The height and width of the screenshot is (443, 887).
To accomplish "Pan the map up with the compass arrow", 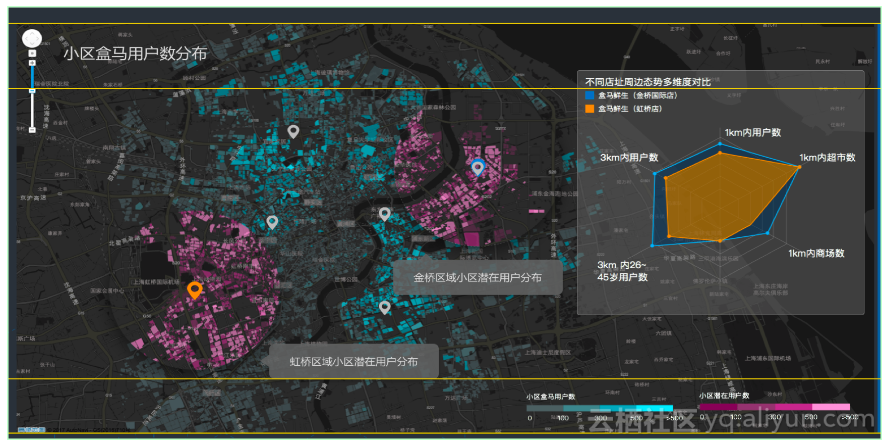I will (x=32, y=33).
